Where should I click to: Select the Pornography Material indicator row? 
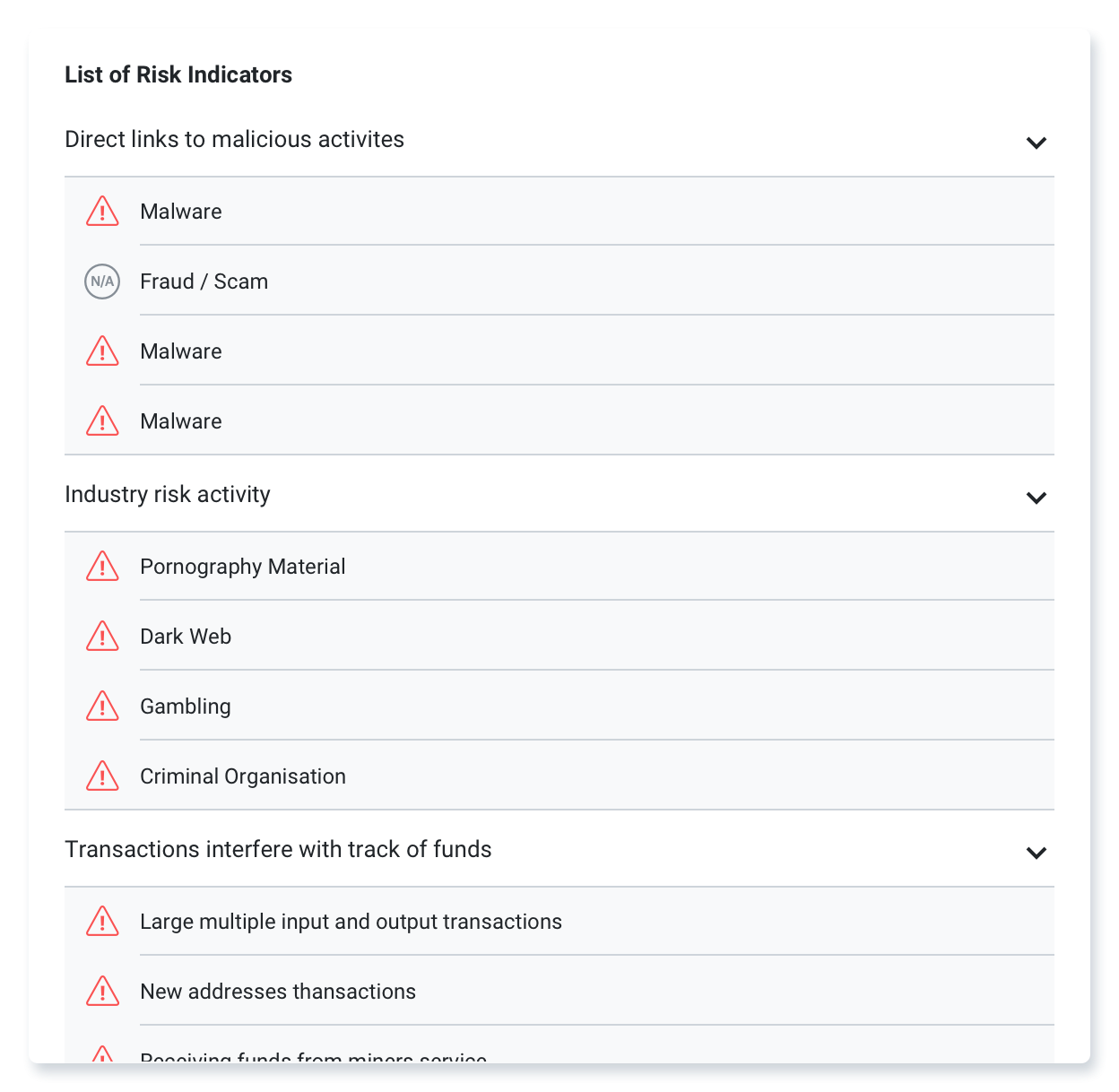(x=559, y=567)
